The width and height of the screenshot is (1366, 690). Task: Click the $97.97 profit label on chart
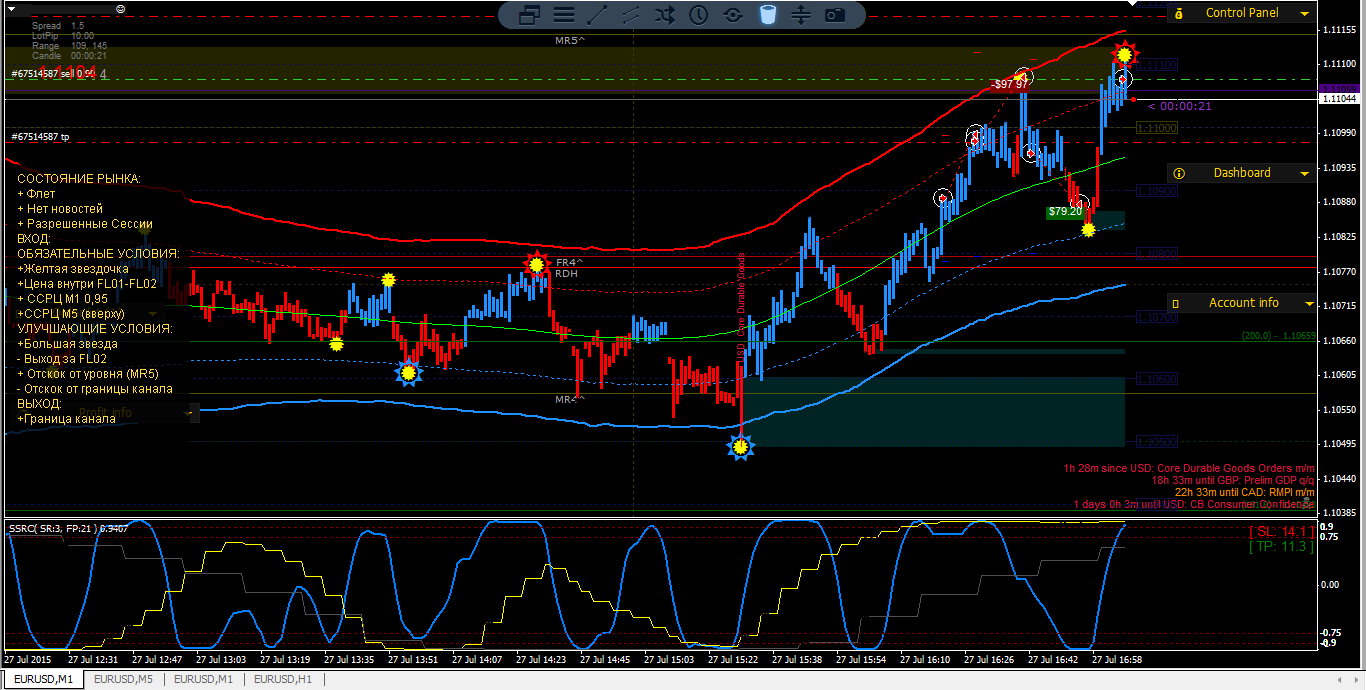1011,85
